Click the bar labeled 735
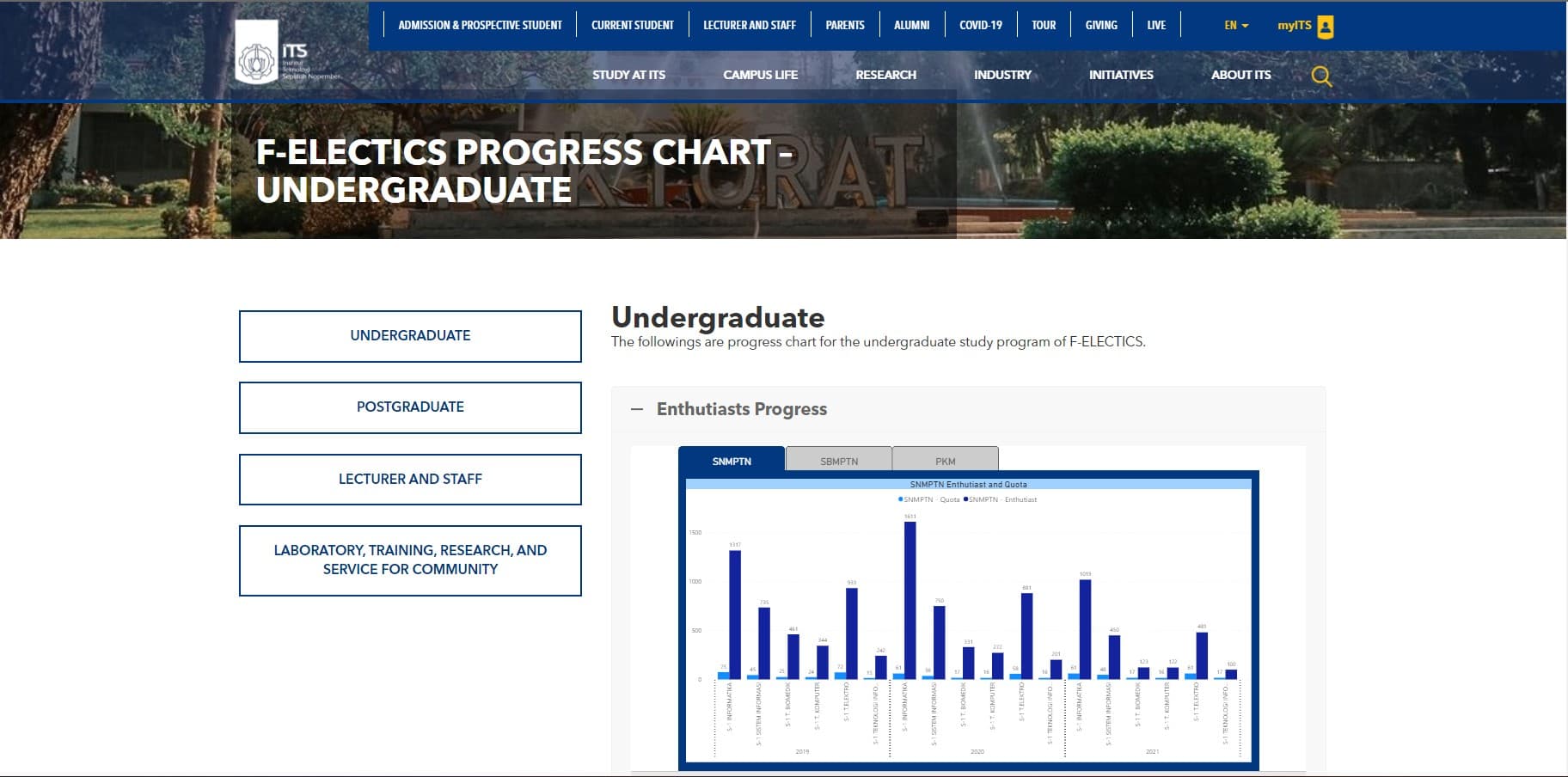The width and height of the screenshot is (1568, 777). [x=764, y=643]
